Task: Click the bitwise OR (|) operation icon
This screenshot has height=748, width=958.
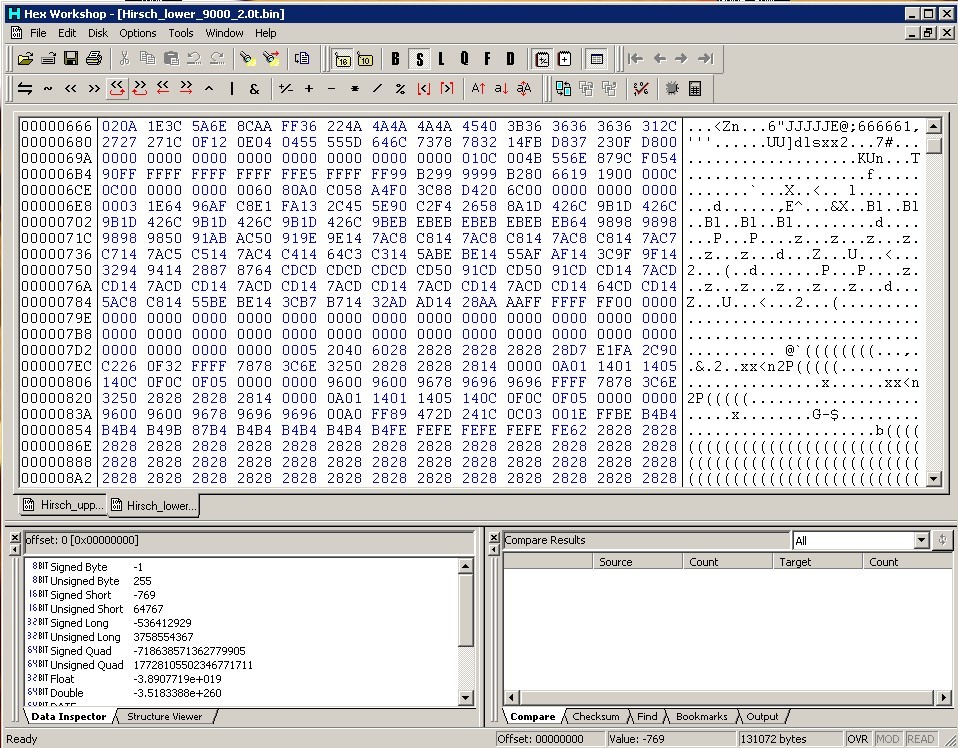Action: click(x=232, y=89)
